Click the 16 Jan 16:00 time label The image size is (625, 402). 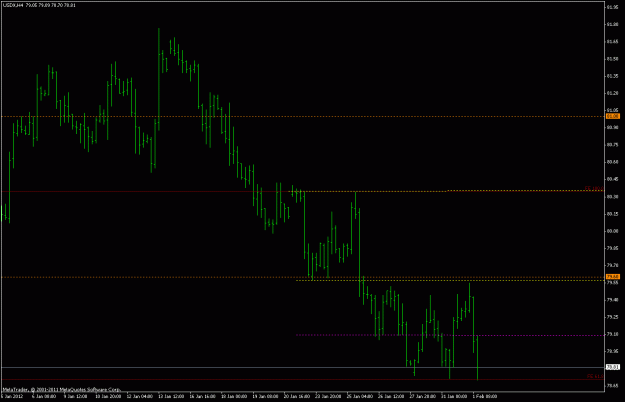[x=202, y=396]
